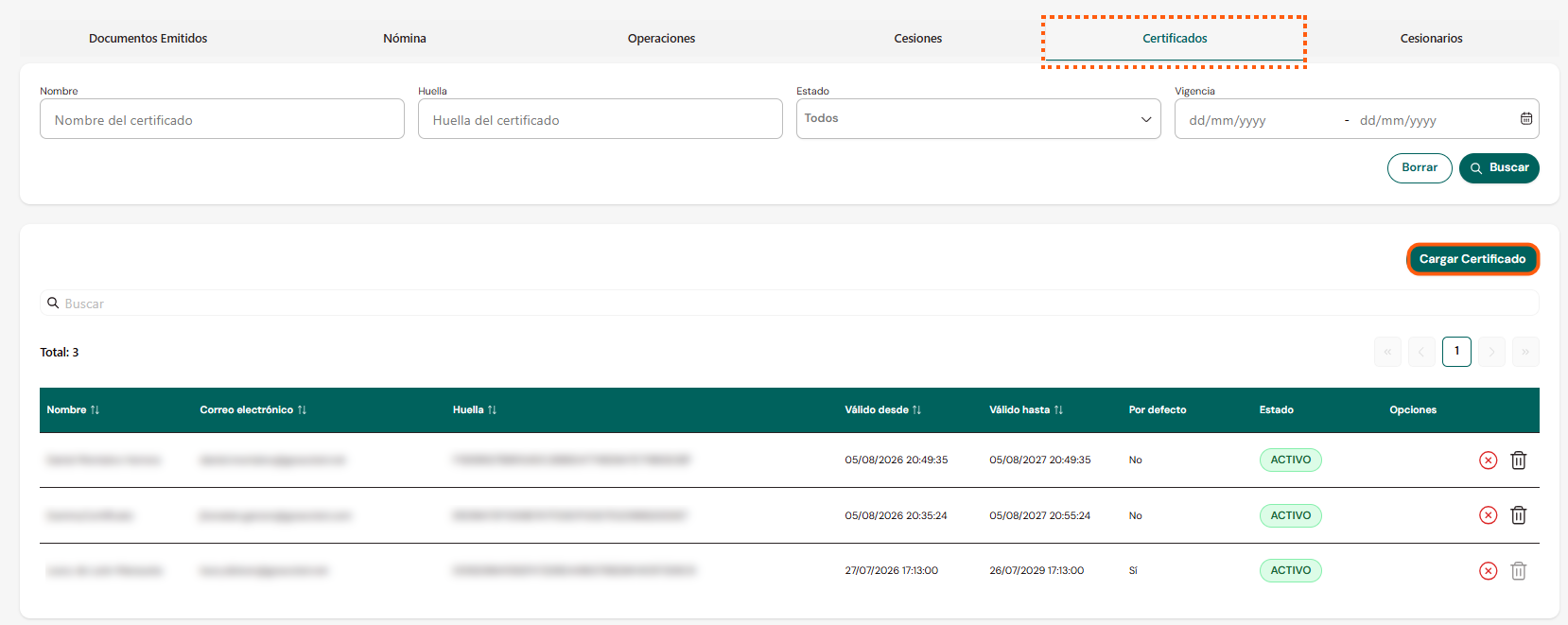1568x625 pixels.
Task: Click the Borrar button
Action: [x=1420, y=168]
